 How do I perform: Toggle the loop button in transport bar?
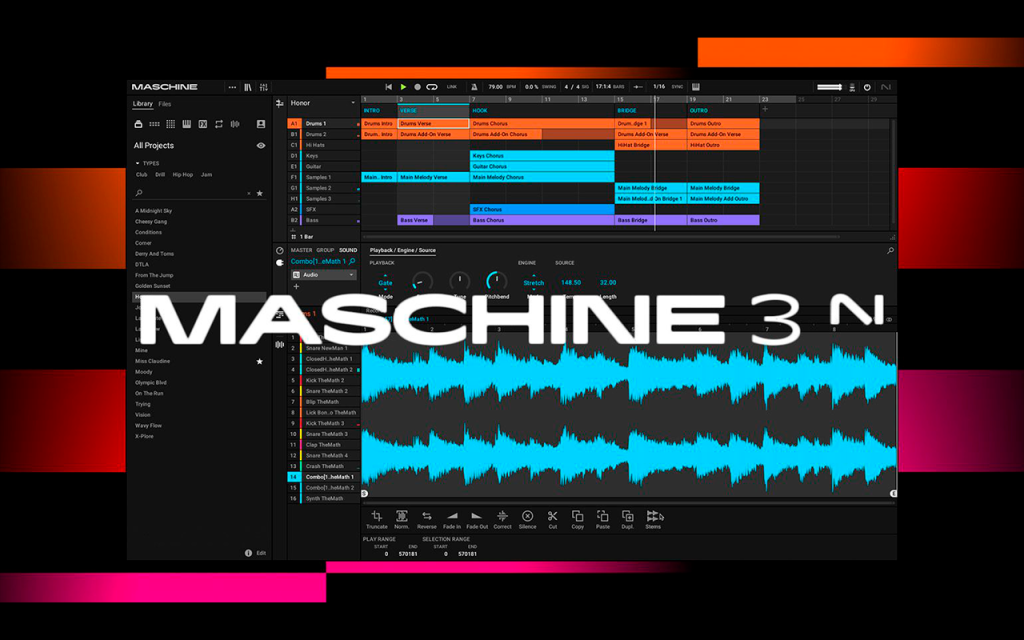[x=432, y=87]
